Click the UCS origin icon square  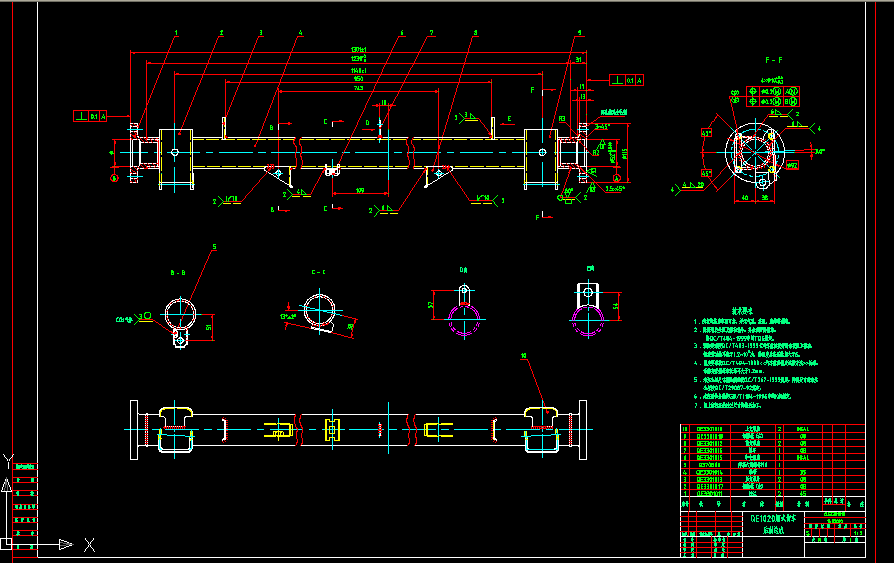[7, 544]
